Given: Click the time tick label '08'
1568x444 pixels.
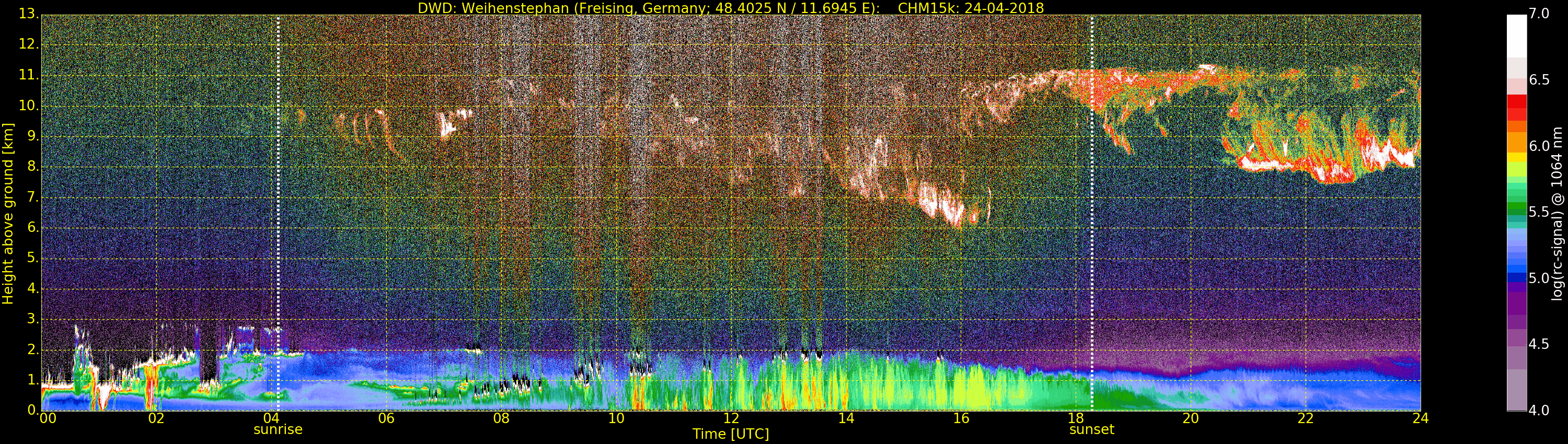Looking at the screenshot, I should (x=501, y=418).
